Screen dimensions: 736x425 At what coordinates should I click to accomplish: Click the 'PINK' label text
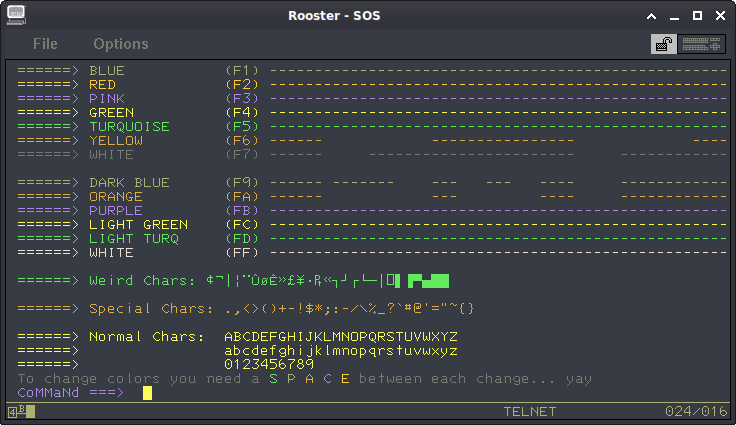[x=107, y=99]
